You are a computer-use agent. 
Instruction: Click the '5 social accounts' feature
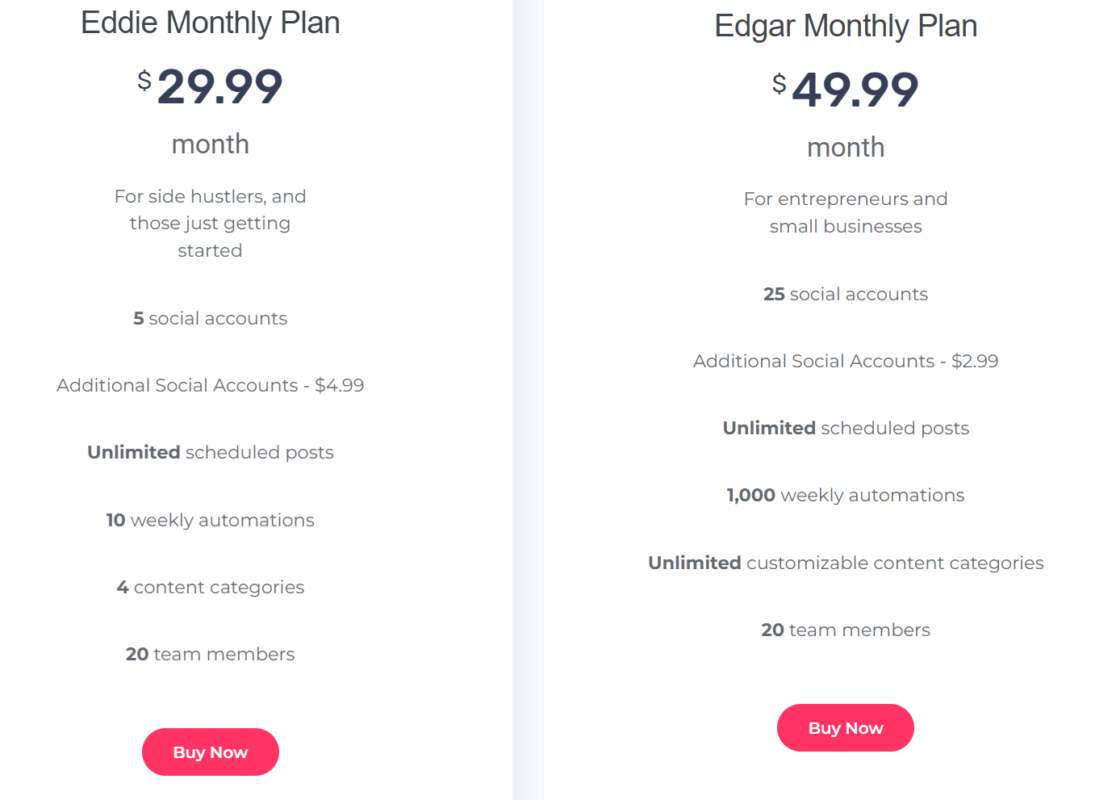[210, 318]
